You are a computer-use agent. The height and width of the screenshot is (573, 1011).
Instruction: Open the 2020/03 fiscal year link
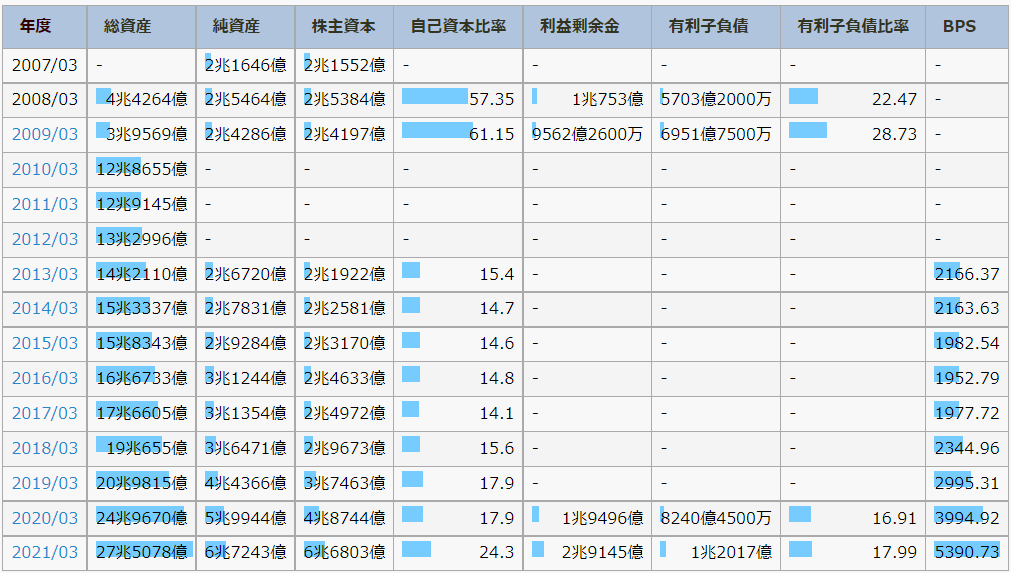(x=44, y=518)
